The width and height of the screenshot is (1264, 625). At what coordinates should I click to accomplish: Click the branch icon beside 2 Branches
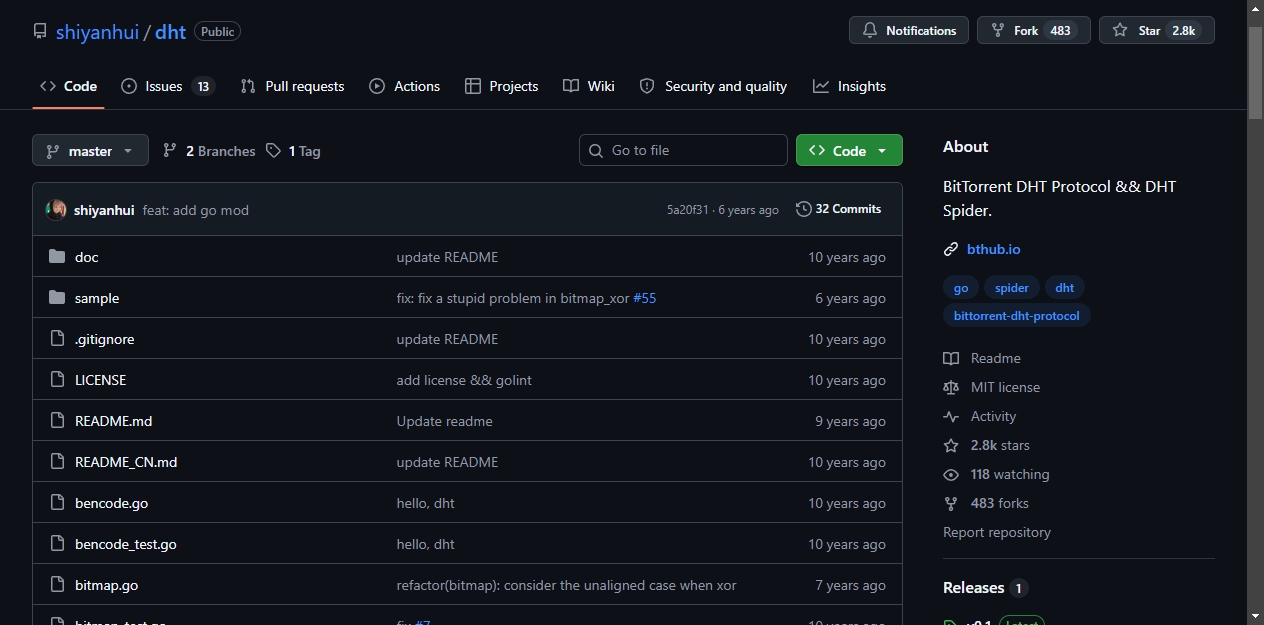pos(170,151)
